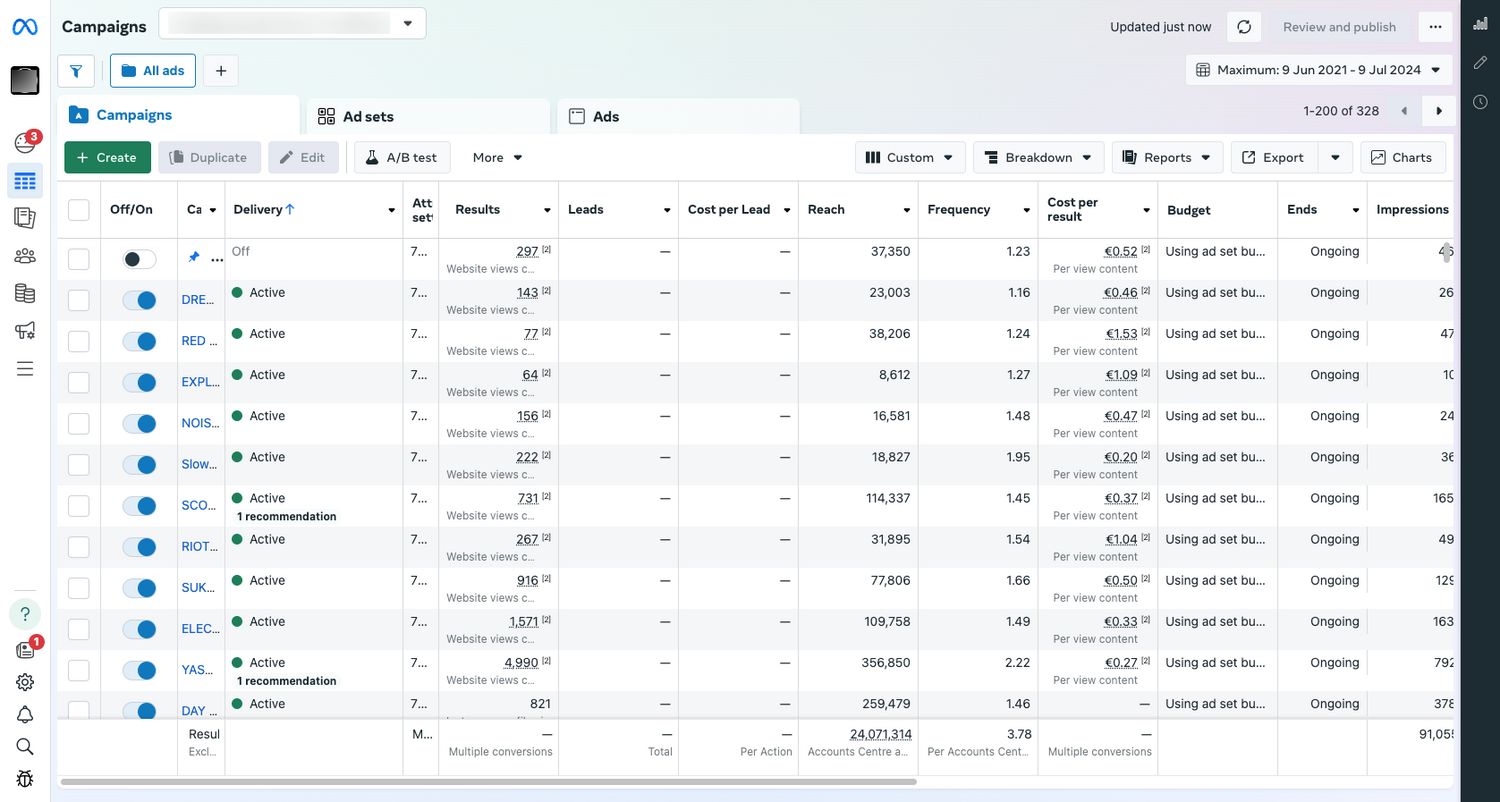Refresh campaign data with the reload icon
The width and height of the screenshot is (1500, 802).
1244,27
